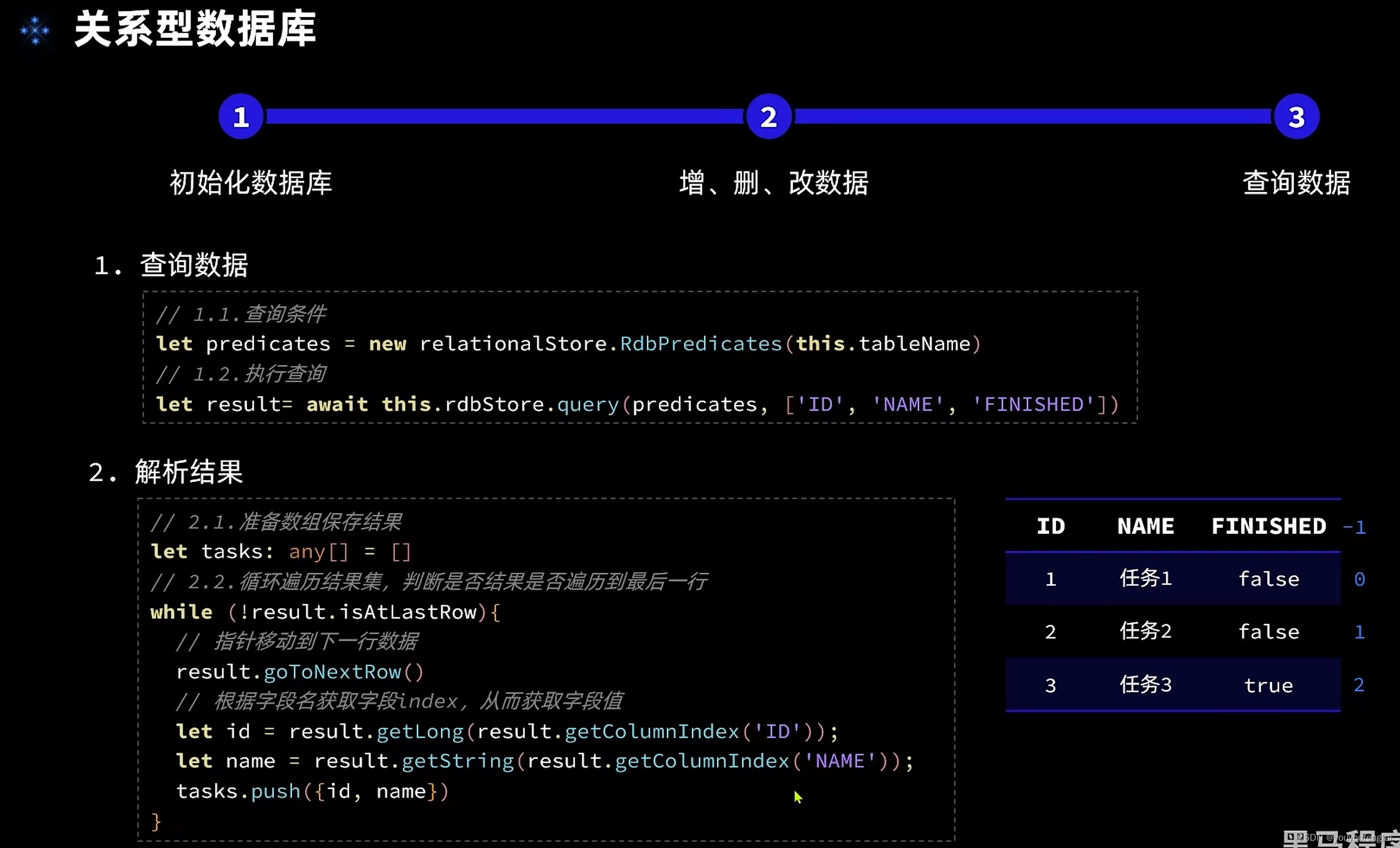Click getLong in the let id line

[x=420, y=732]
